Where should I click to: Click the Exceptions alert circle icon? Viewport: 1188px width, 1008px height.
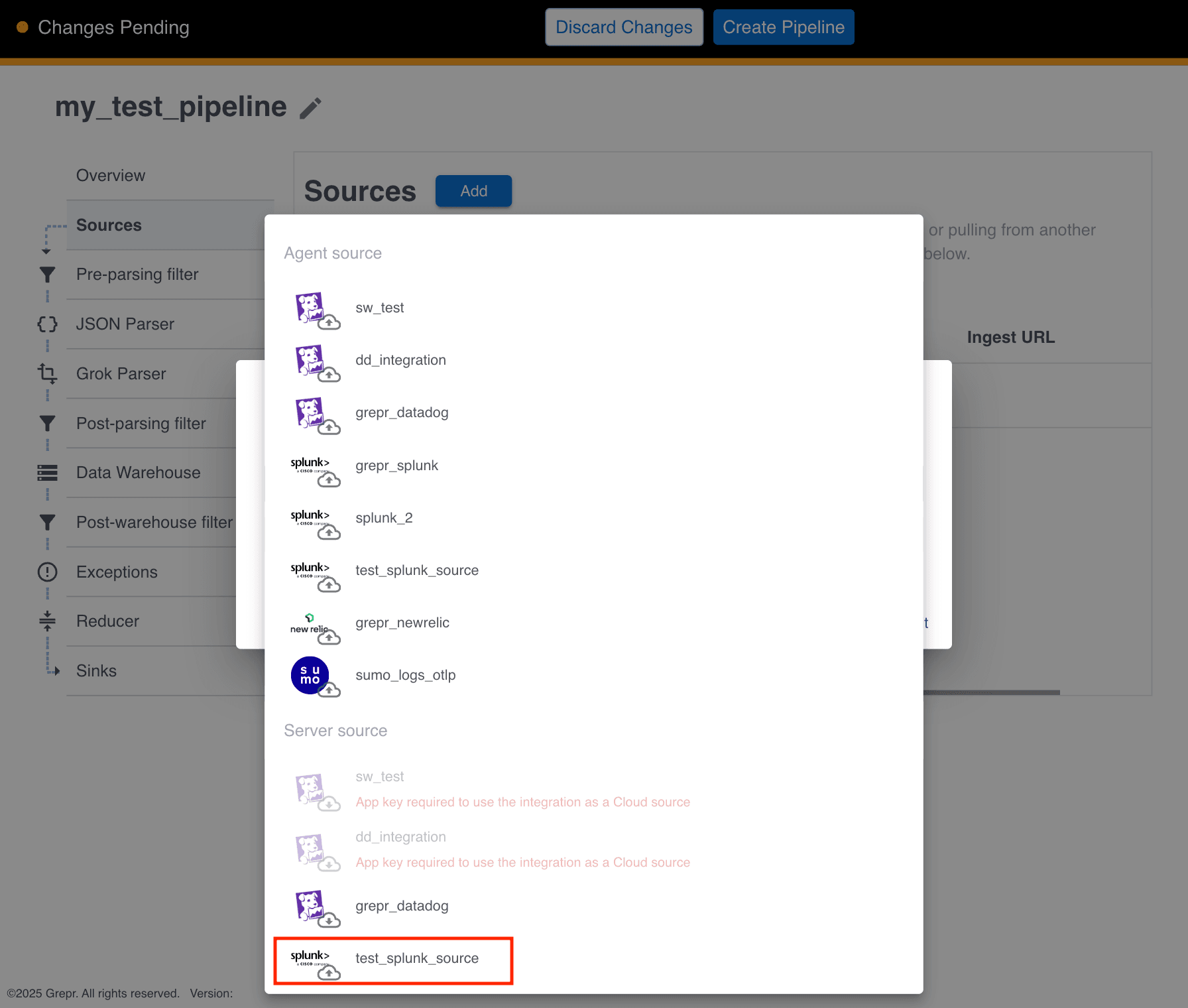[x=47, y=572]
